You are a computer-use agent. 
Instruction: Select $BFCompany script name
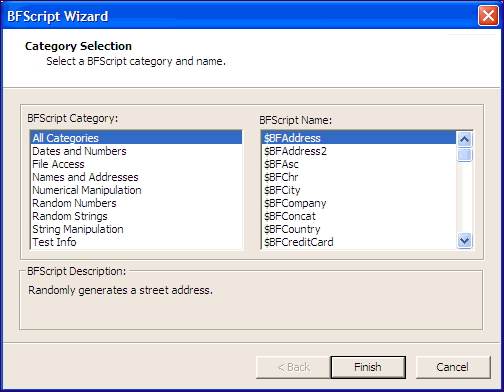pyautogui.click(x=359, y=203)
